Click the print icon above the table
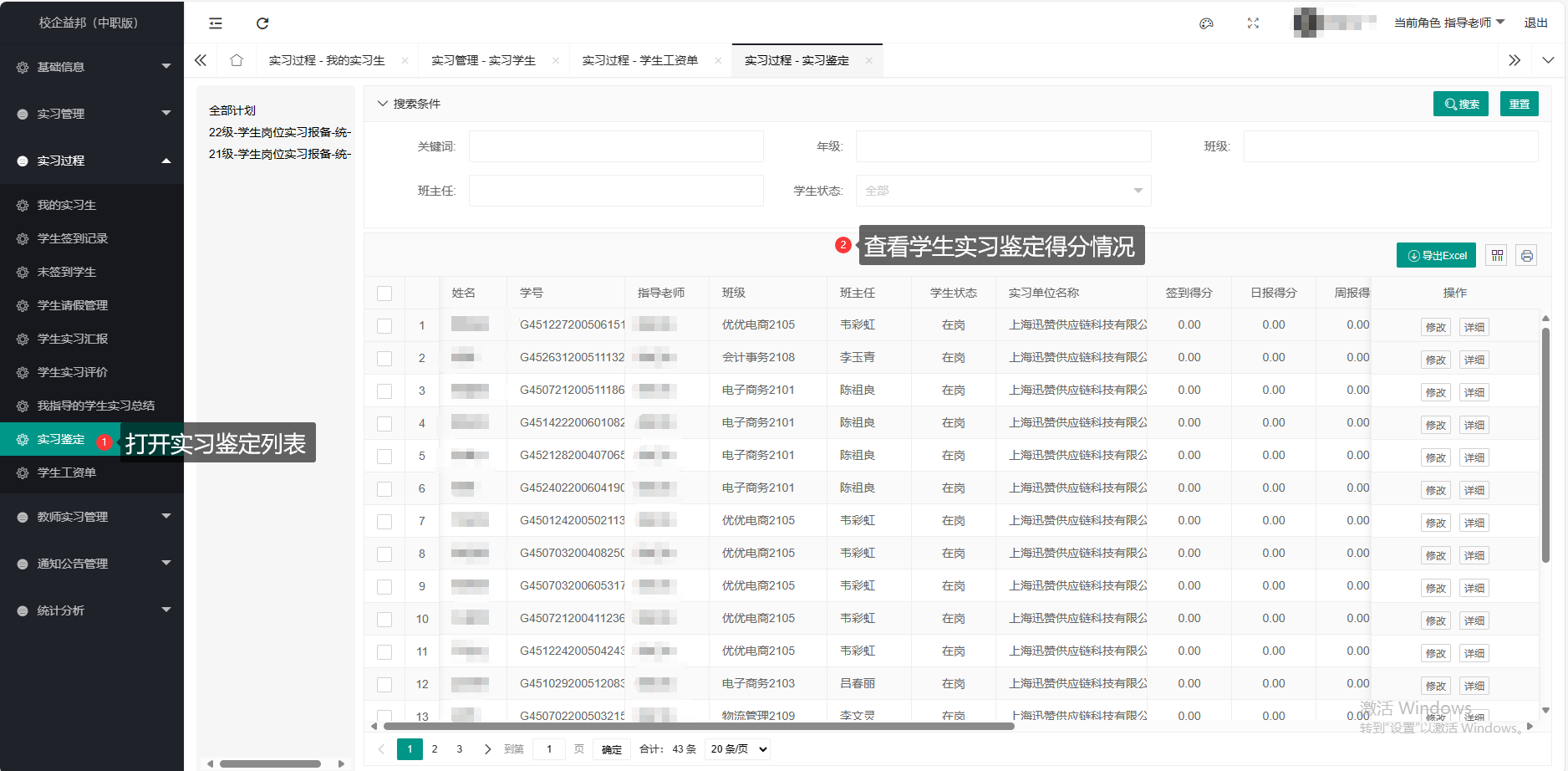Viewport: 1568px width, 771px height. tap(1527, 256)
